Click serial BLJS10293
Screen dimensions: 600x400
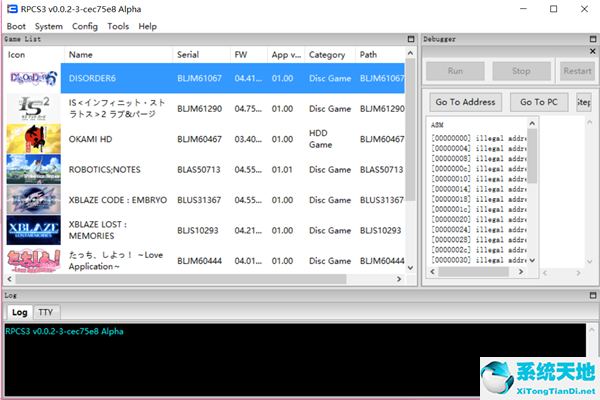[197, 230]
